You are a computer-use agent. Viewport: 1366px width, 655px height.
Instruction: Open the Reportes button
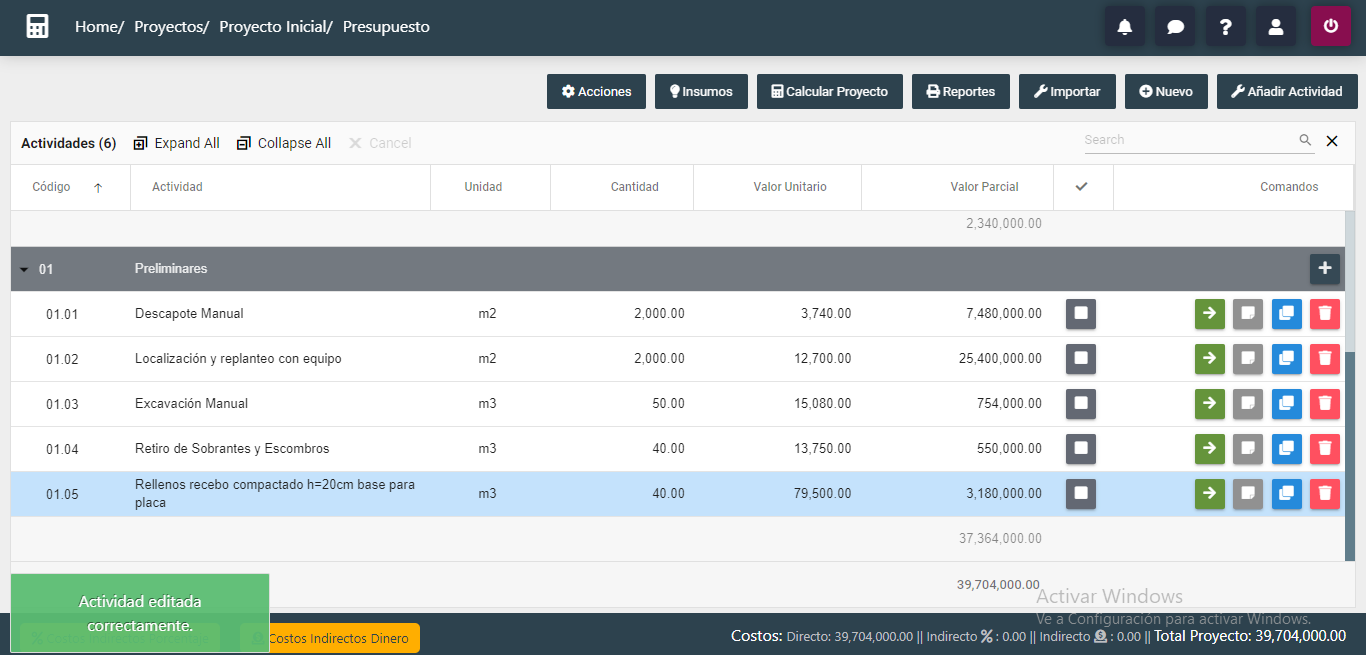click(x=960, y=92)
